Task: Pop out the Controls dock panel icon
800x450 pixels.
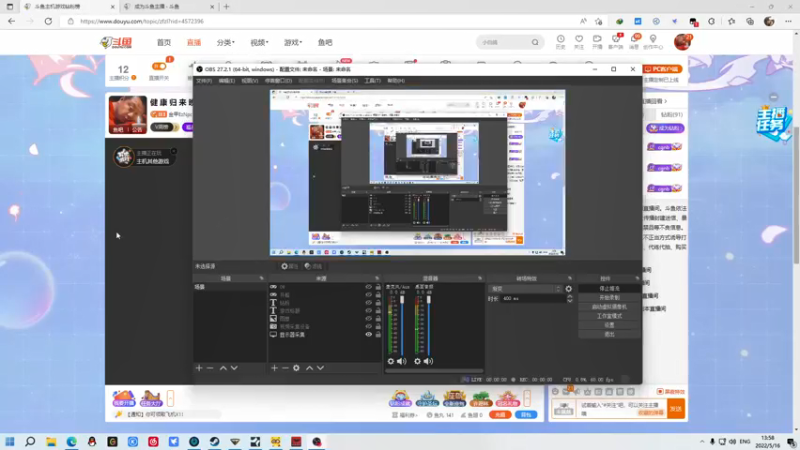Action: (637, 278)
